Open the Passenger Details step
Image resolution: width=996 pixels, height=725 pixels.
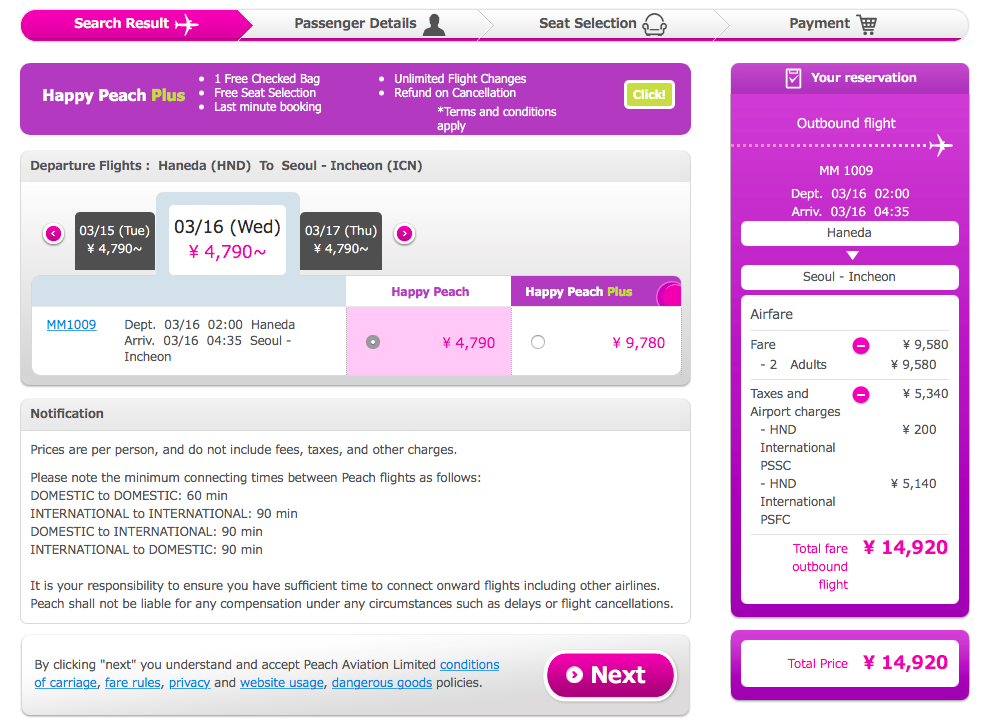pyautogui.click(x=368, y=24)
